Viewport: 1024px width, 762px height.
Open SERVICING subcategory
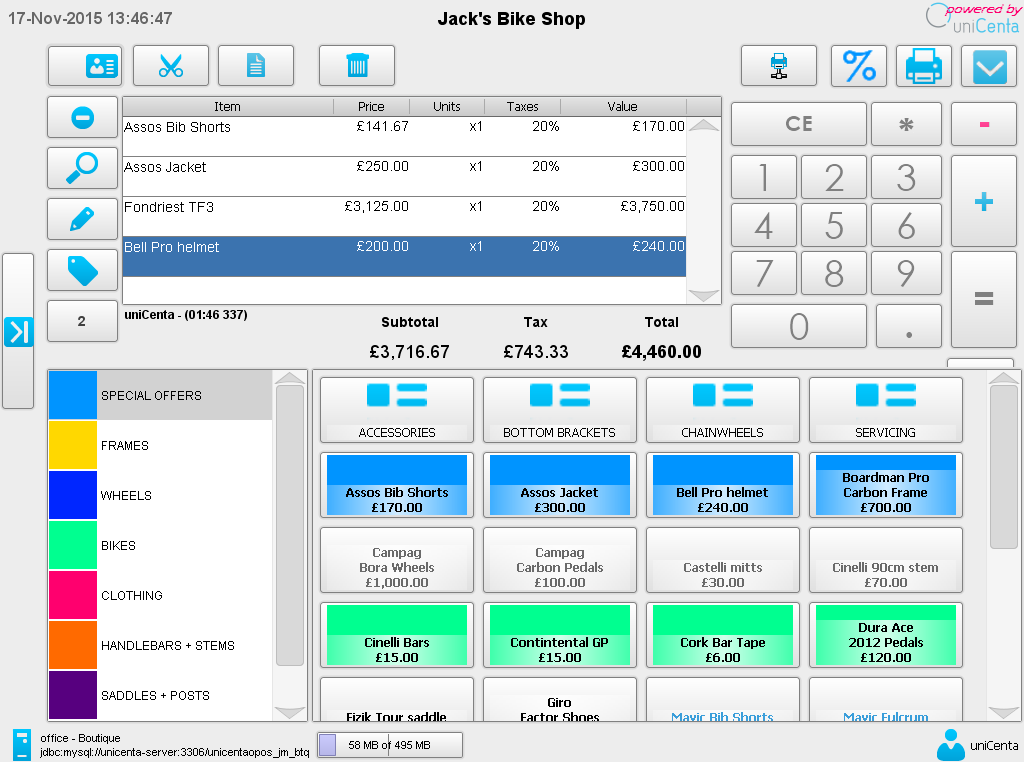(x=886, y=410)
